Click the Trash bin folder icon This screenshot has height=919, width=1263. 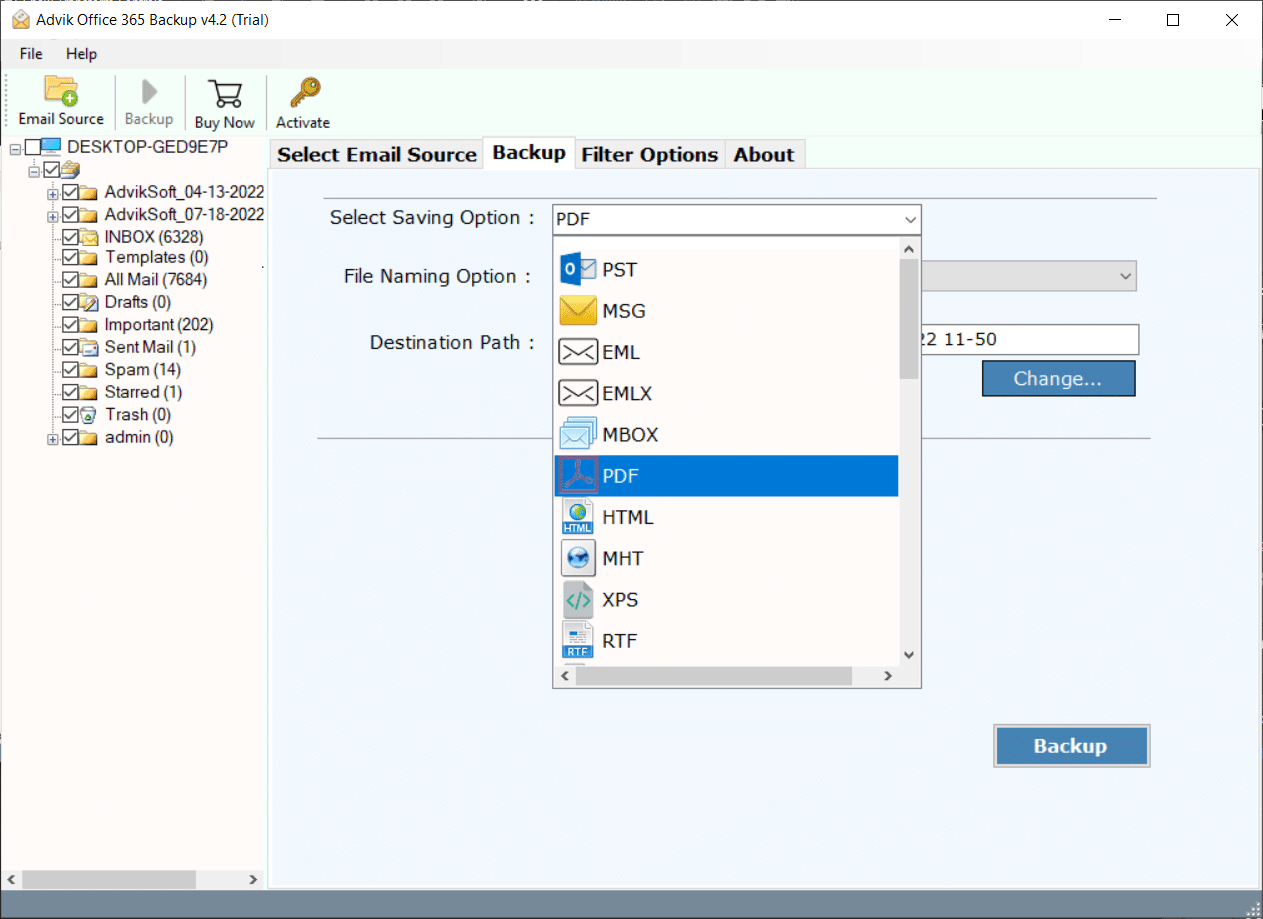tap(89, 414)
